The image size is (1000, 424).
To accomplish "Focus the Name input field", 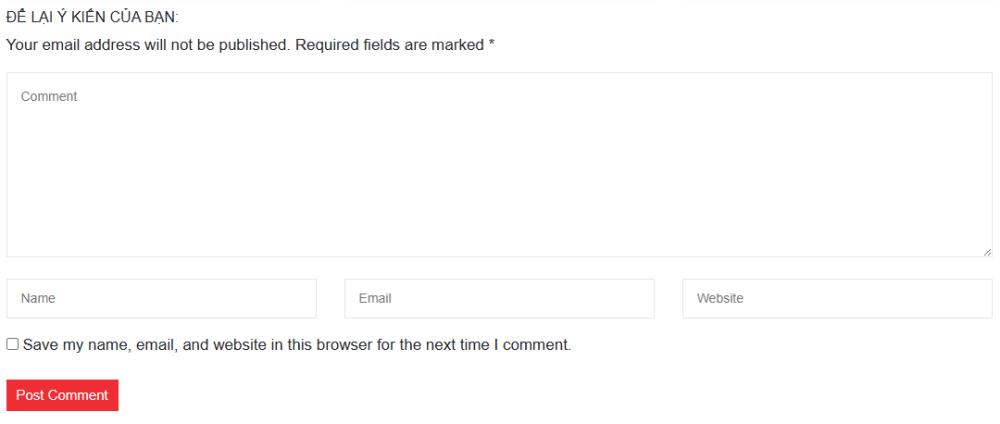I will (x=161, y=298).
